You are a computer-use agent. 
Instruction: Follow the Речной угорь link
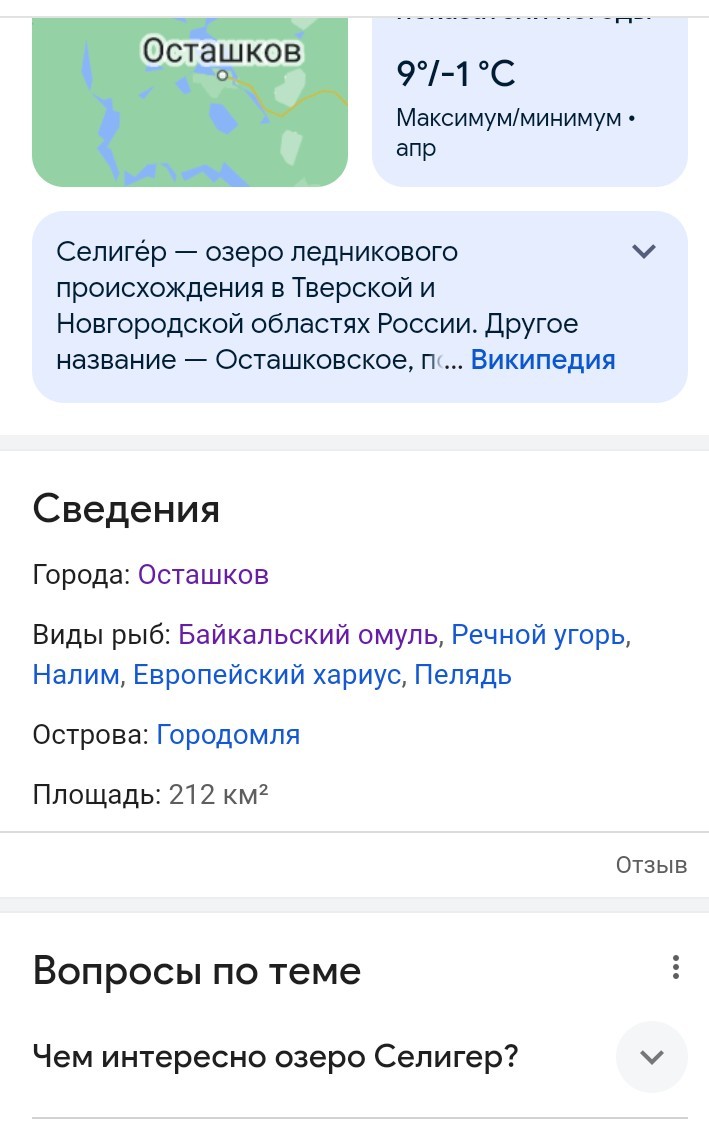tap(538, 635)
